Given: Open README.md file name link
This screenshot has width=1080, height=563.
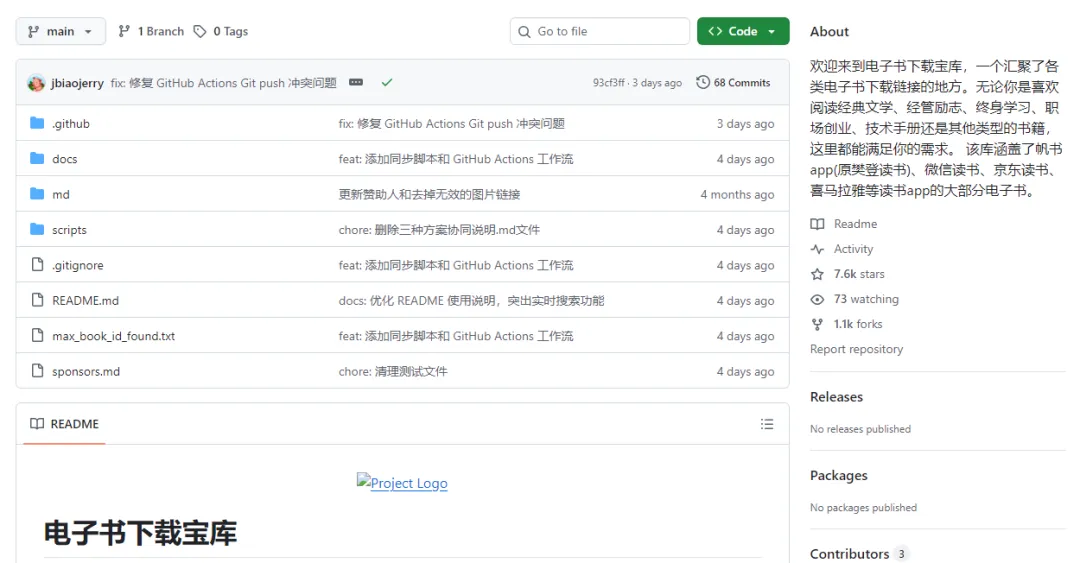Looking at the screenshot, I should point(85,300).
